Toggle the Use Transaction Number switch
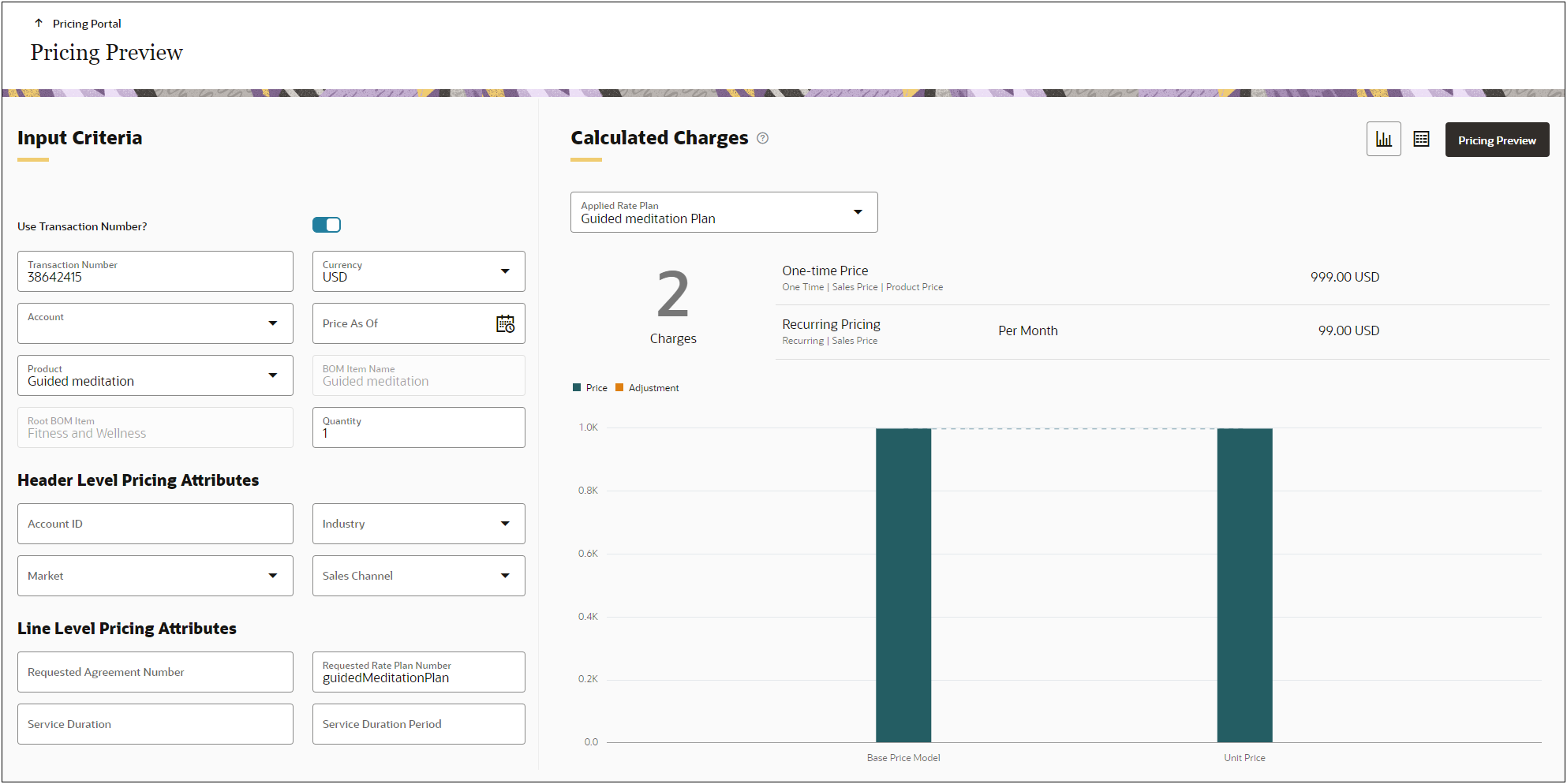1567x784 pixels. 327,225
